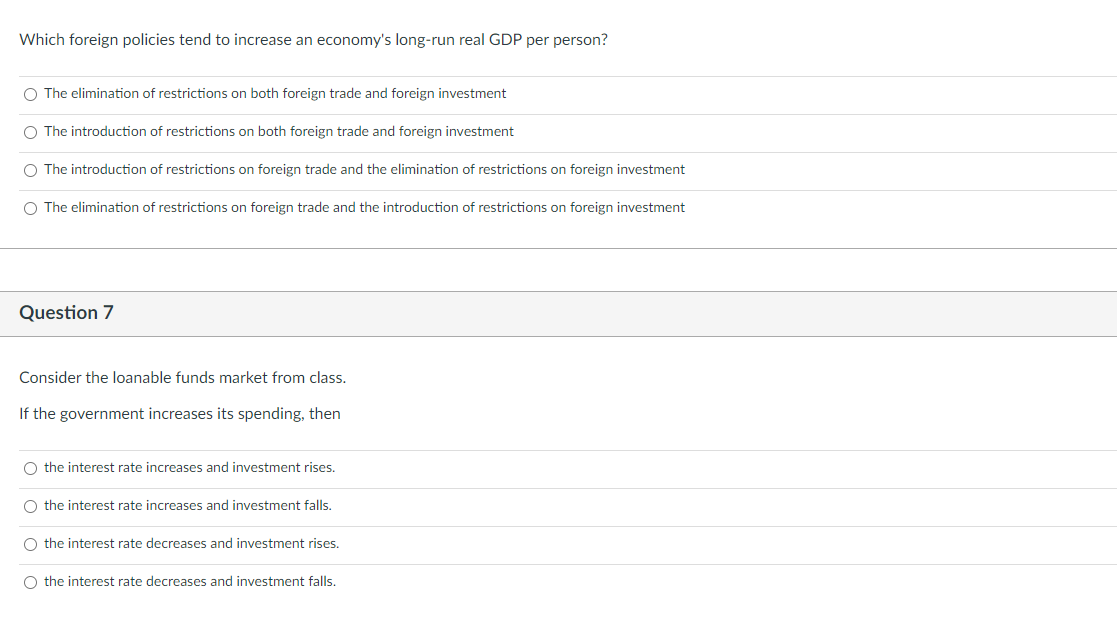This screenshot has height=620, width=1117.
Task: Click the 'Question 7' heading
Action: coord(66,313)
